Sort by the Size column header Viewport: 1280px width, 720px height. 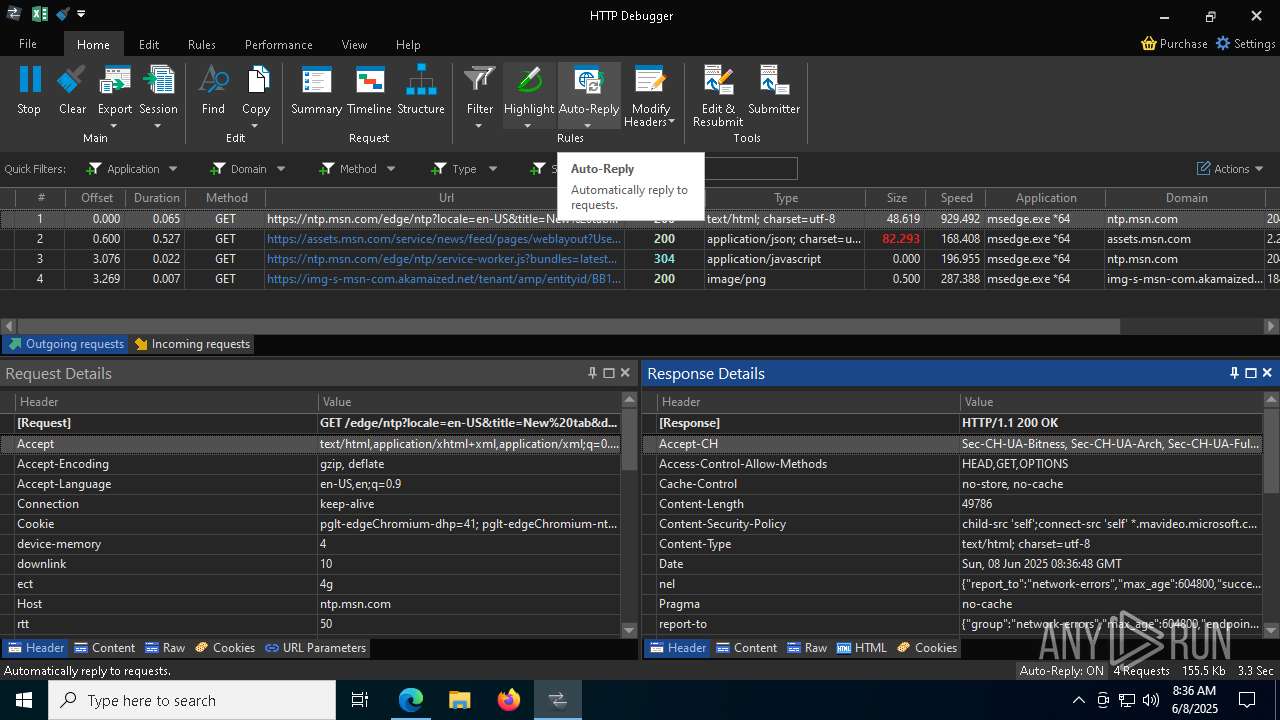click(897, 198)
